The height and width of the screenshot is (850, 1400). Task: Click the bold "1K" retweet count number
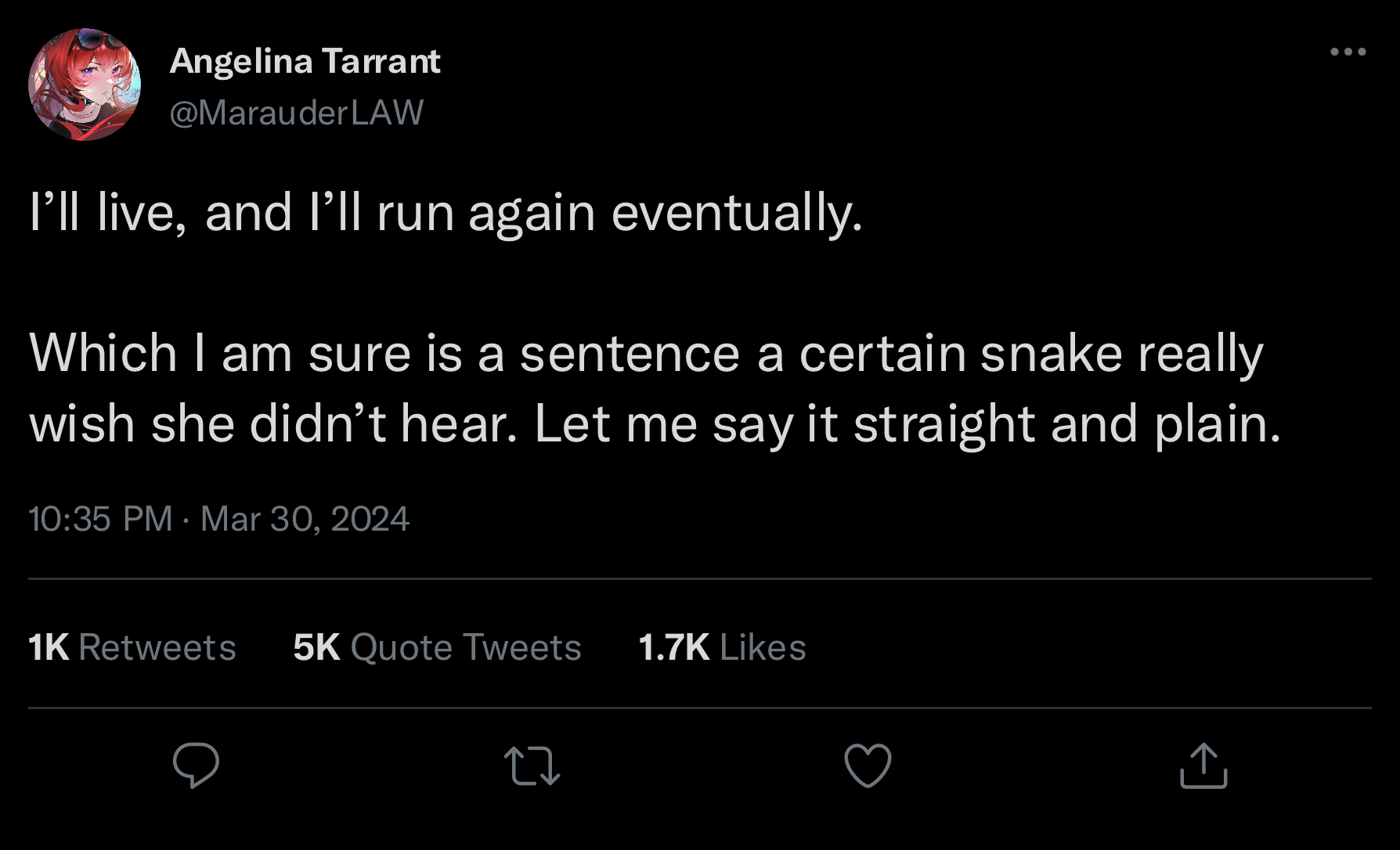(x=49, y=647)
